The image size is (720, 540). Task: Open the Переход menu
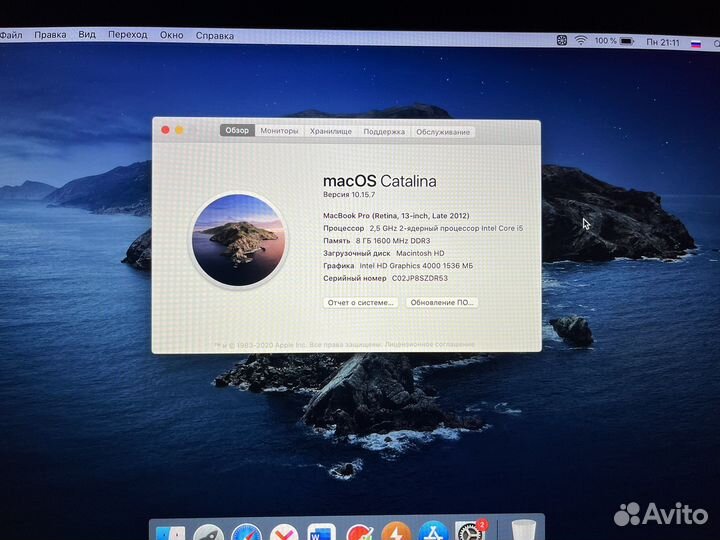(x=128, y=34)
